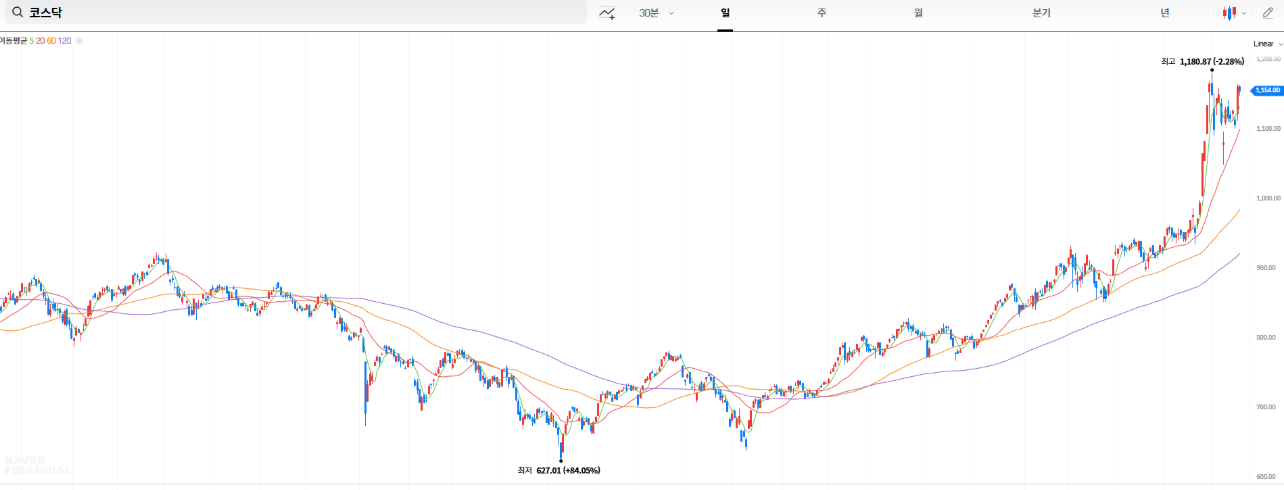Screen dimensions: 1284x490
Task: Show the 분기 quarterly chart
Action: 1041,13
